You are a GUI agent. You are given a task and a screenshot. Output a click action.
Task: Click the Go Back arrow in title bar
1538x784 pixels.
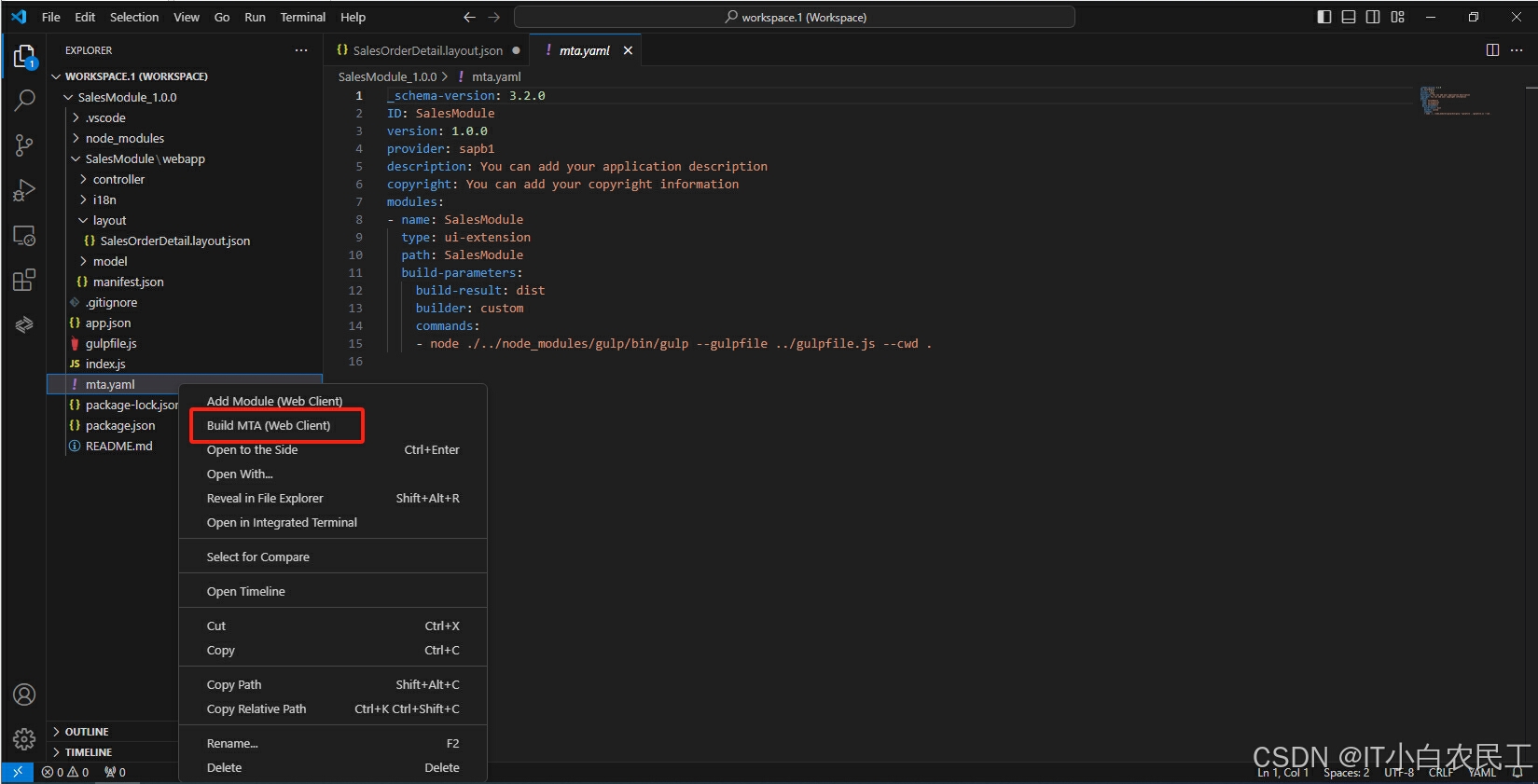coord(469,17)
